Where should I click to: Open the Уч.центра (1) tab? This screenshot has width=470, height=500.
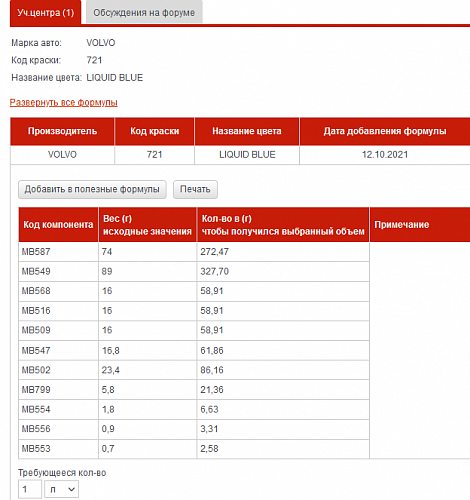coord(46,13)
